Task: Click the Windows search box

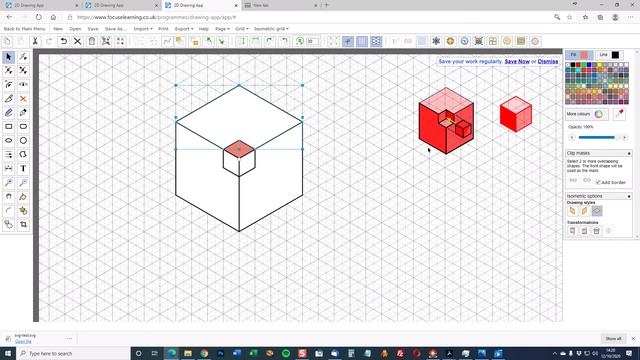Action: coord(73,353)
